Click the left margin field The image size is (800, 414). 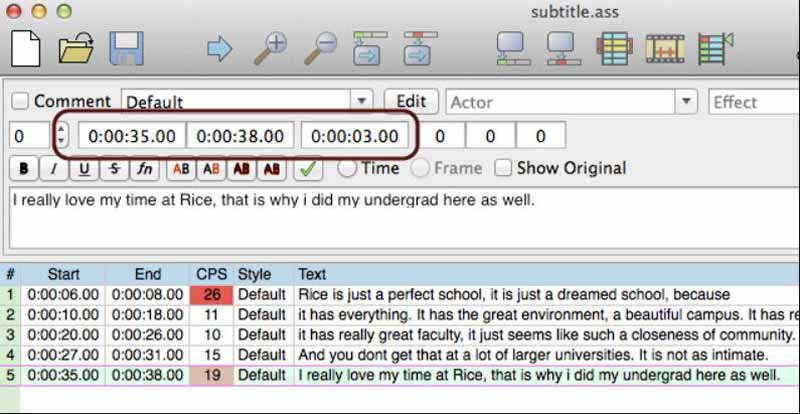pyautogui.click(x=440, y=136)
